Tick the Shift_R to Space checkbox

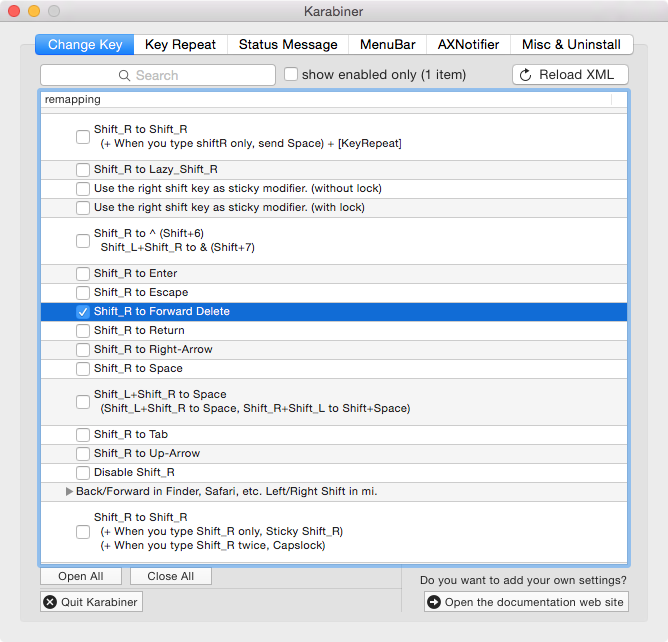[83, 369]
